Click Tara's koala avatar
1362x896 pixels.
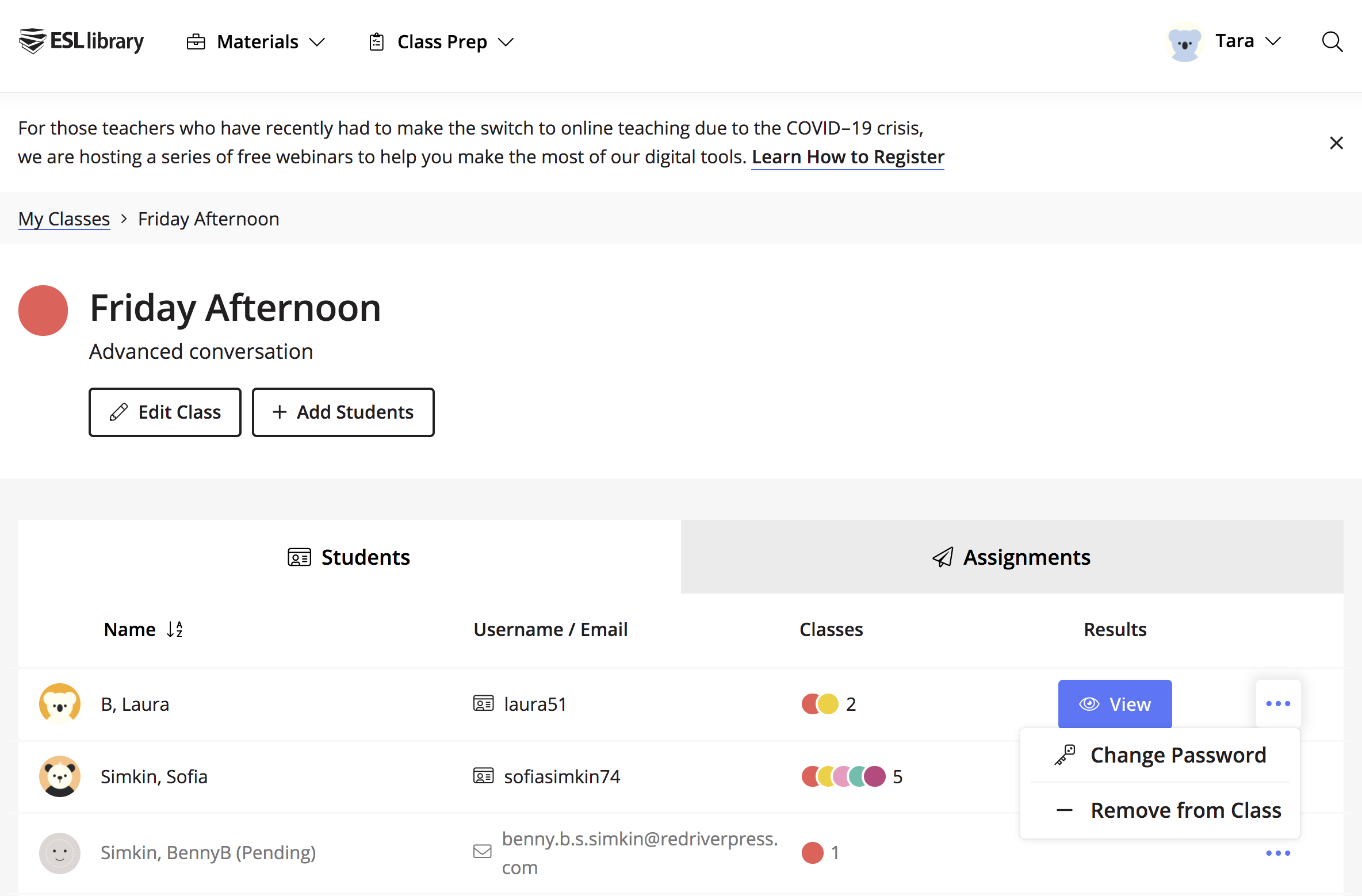[1184, 42]
